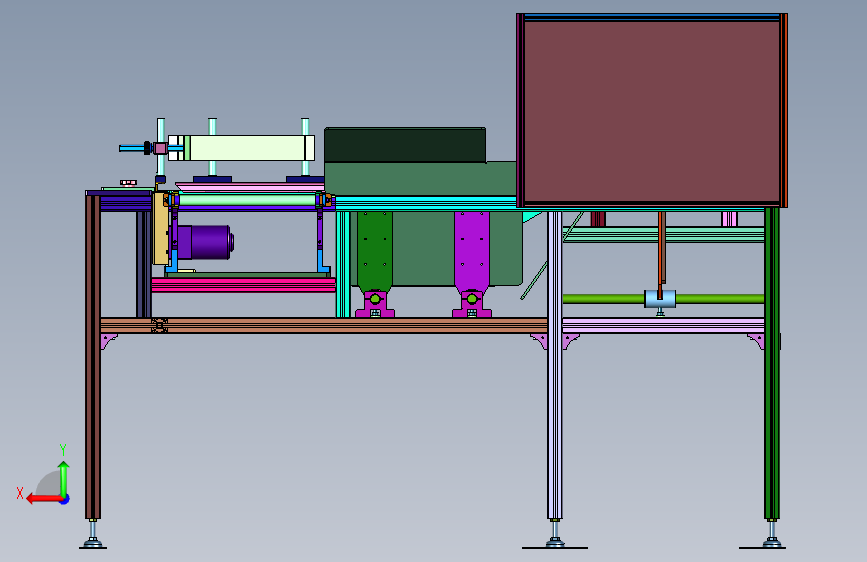Viewport: 867px width, 562px height.
Task: Pick the leveling foot under the middle leg
Action: pos(555,535)
